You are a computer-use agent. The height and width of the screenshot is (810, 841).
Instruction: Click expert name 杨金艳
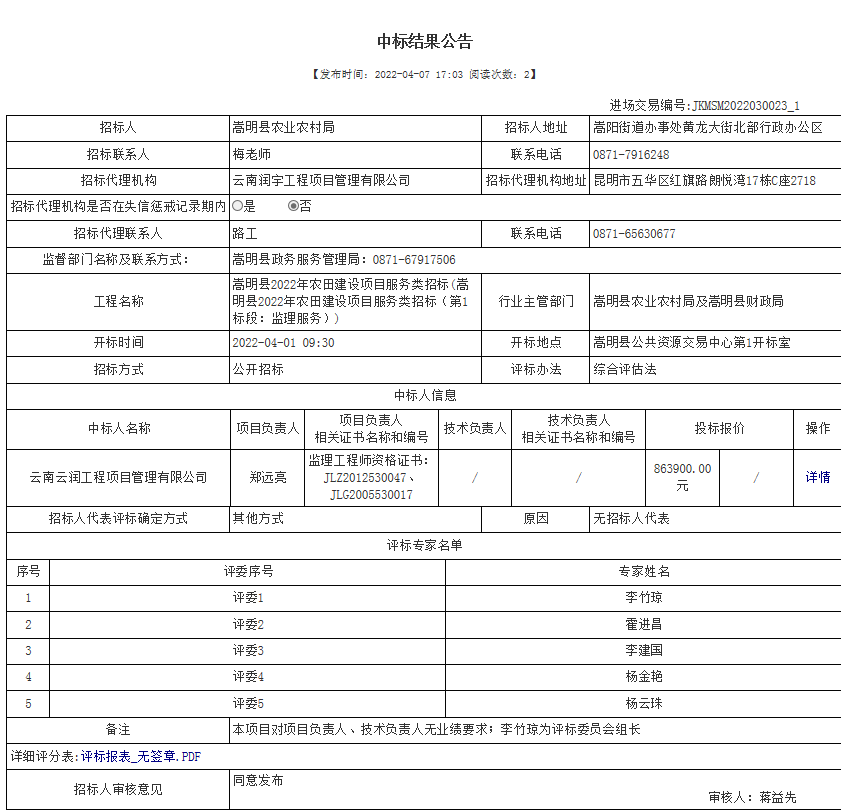tap(643, 677)
